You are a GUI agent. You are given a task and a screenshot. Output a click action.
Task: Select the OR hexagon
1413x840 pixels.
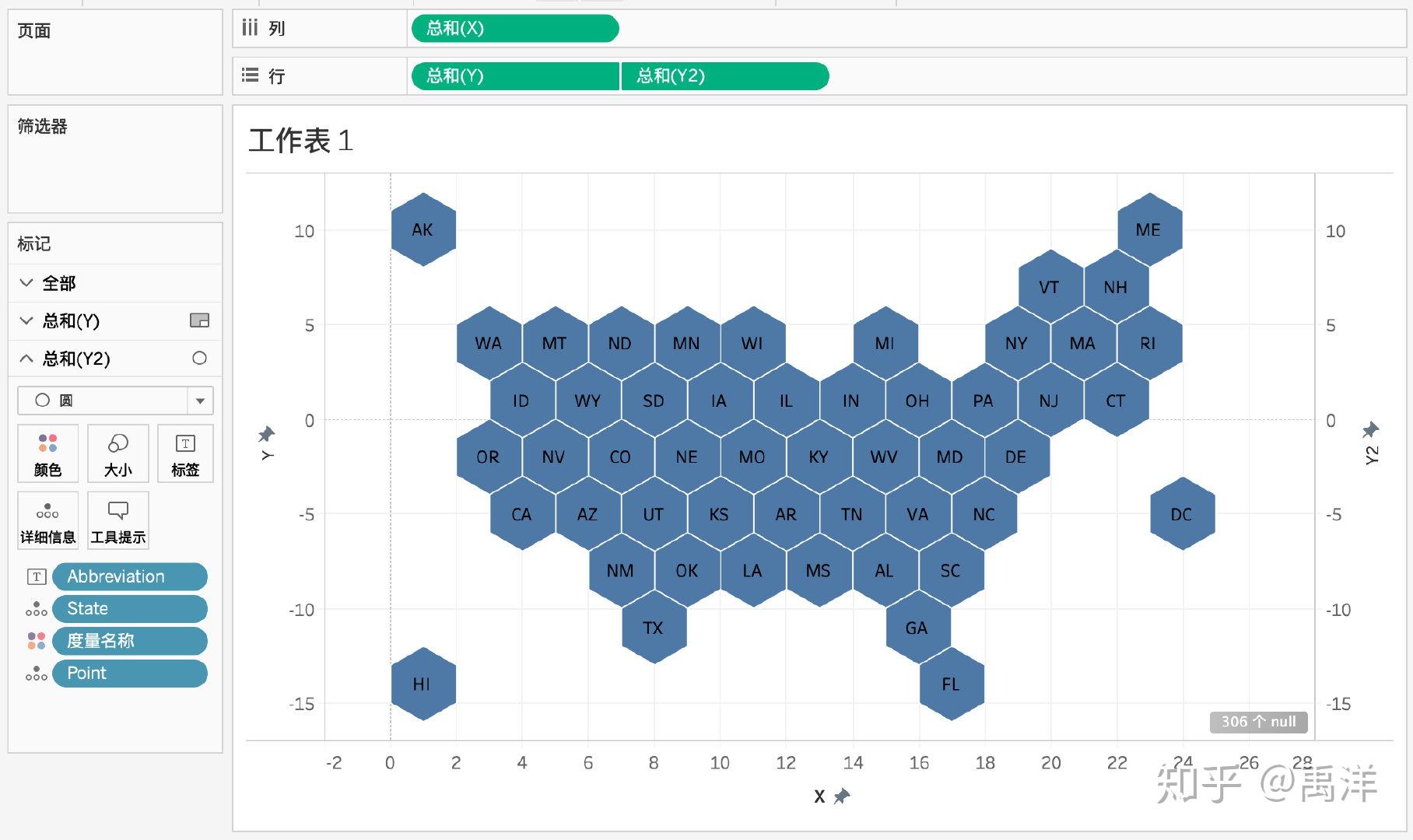pyautogui.click(x=489, y=457)
